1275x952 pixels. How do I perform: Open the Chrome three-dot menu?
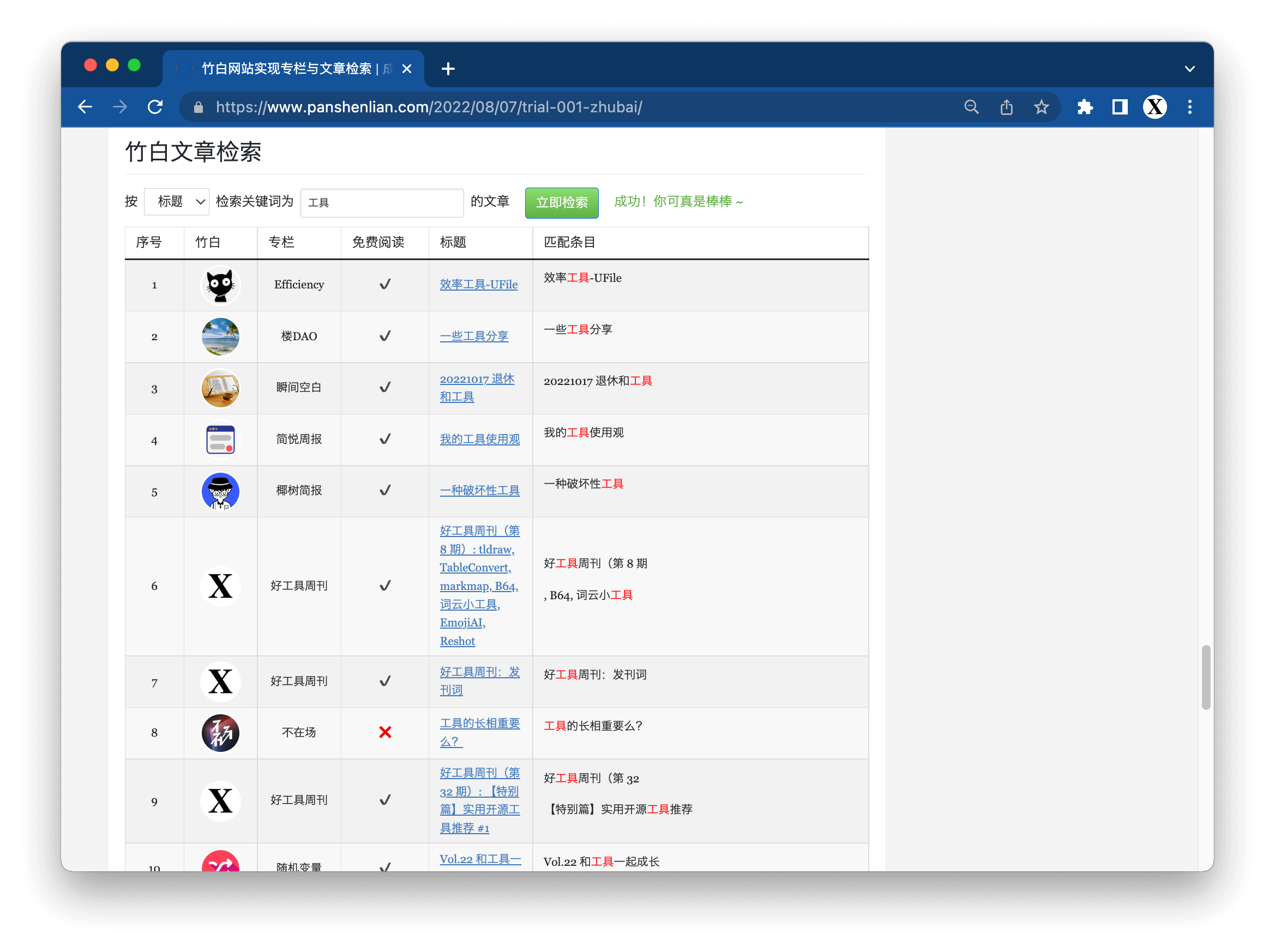click(x=1190, y=107)
